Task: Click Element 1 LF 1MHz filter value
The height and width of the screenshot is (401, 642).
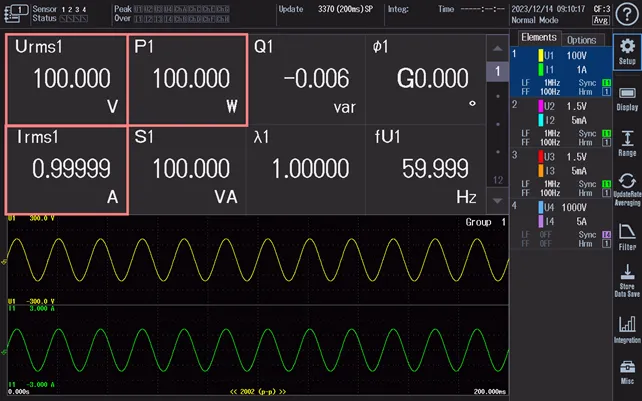Action: point(552,83)
